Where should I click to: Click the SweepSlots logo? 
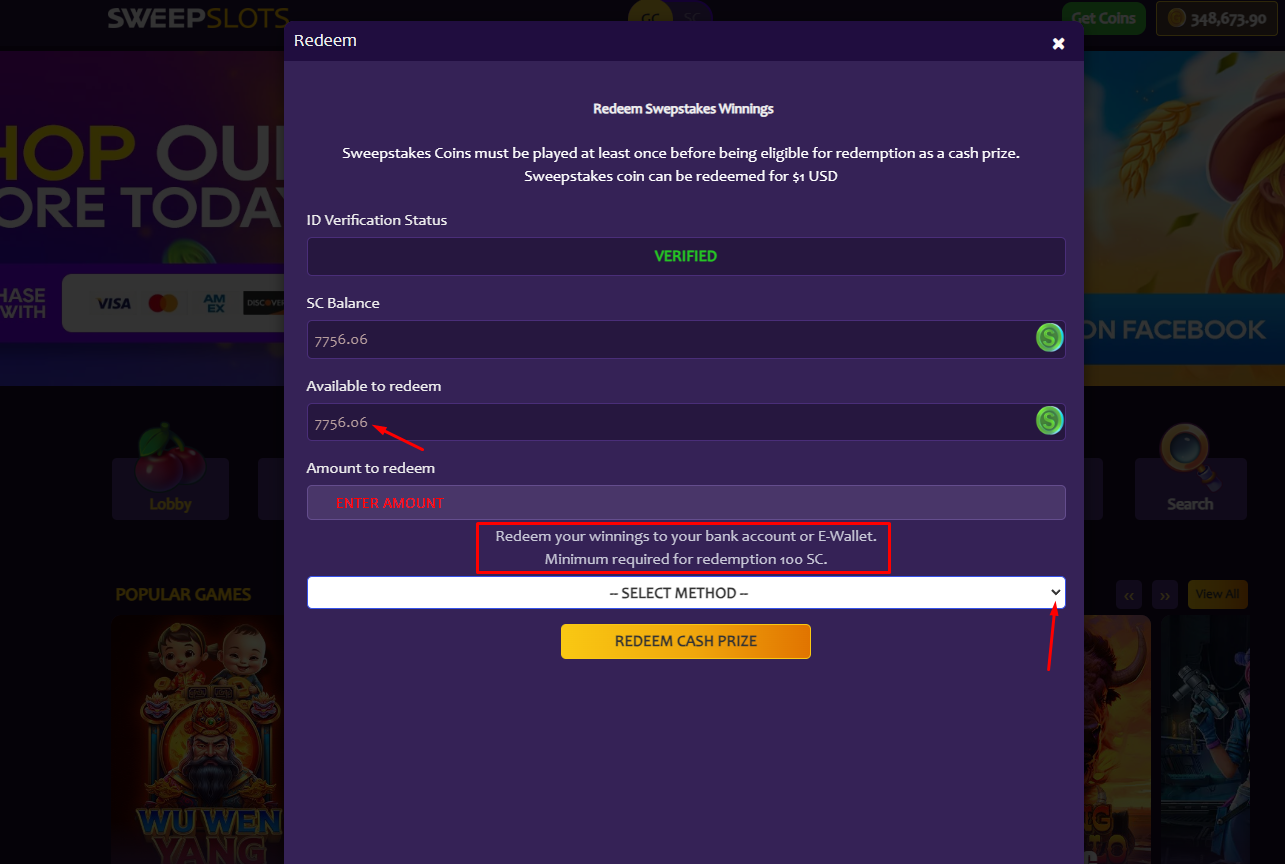[x=197, y=18]
